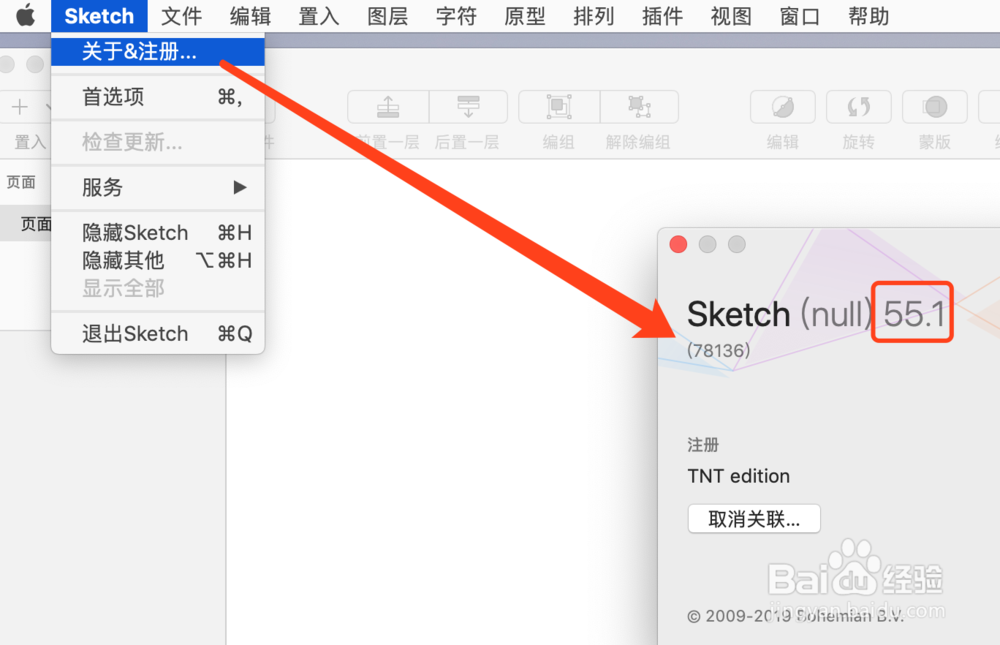Click the 后置一层 send backward icon
The image size is (1000, 645).
click(468, 107)
